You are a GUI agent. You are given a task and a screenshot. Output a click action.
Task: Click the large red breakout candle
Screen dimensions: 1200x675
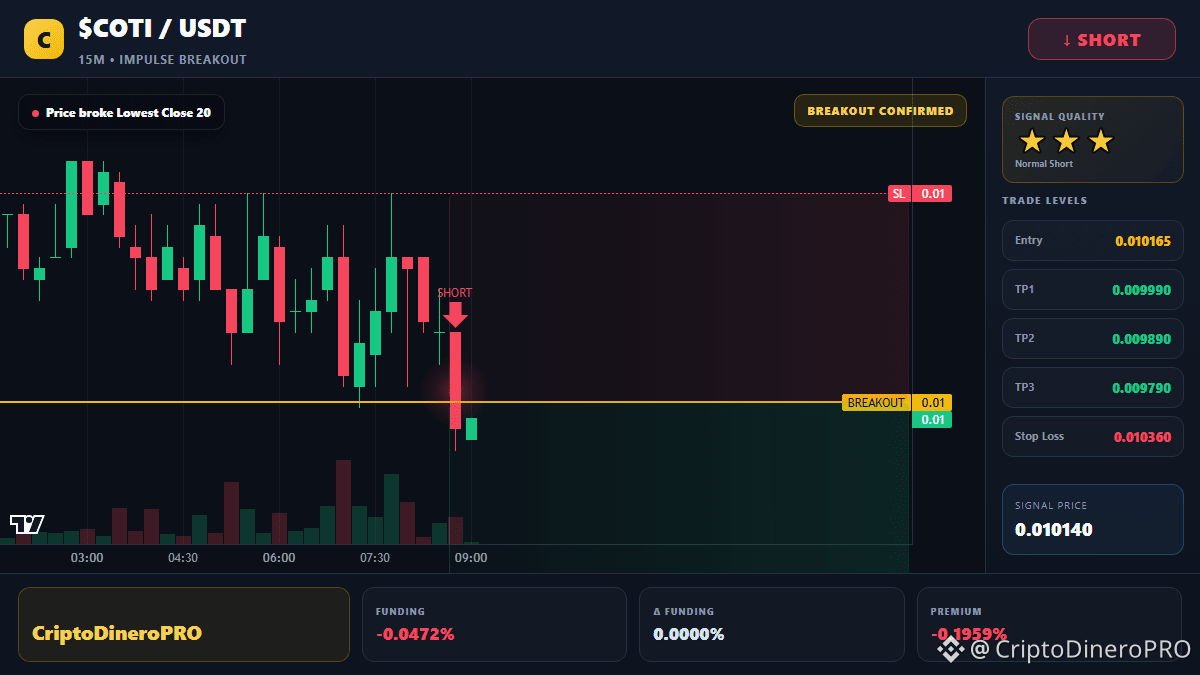pyautogui.click(x=455, y=380)
